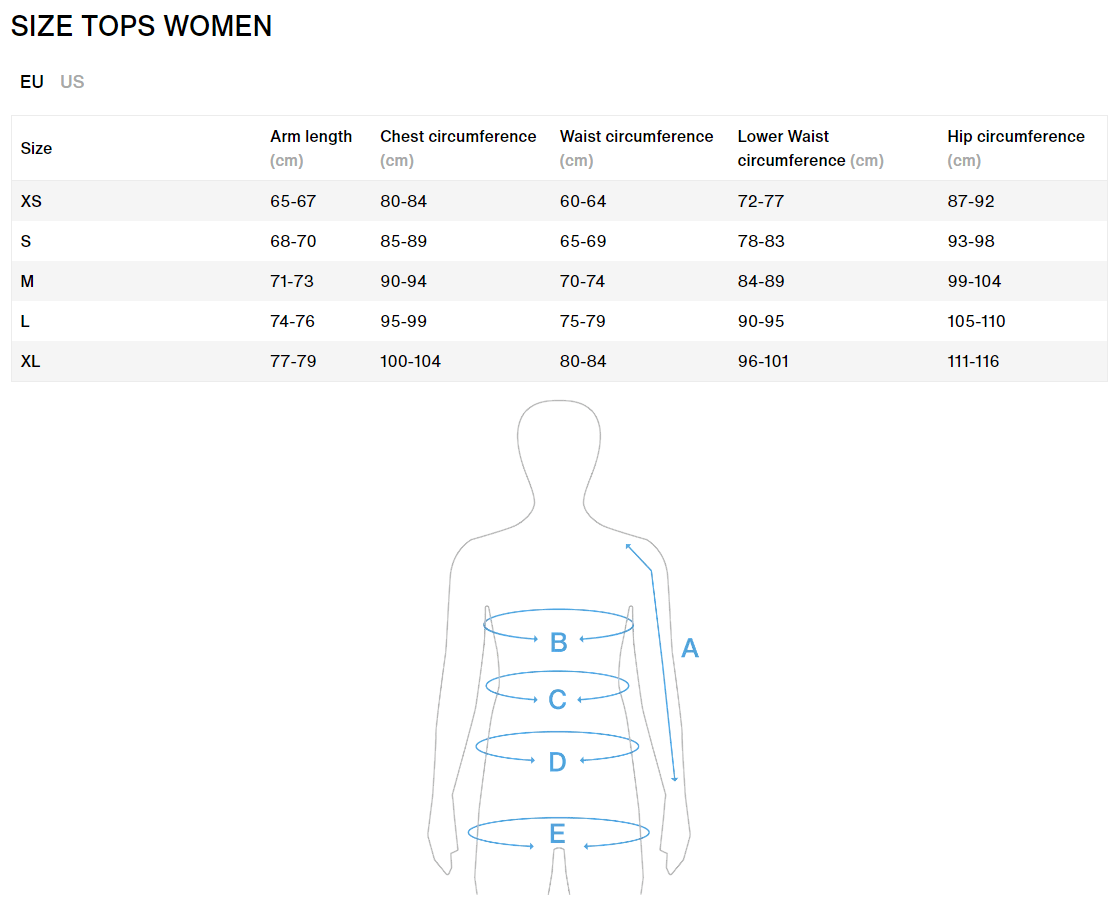Click the 93-98 hip value for S

(x=971, y=241)
